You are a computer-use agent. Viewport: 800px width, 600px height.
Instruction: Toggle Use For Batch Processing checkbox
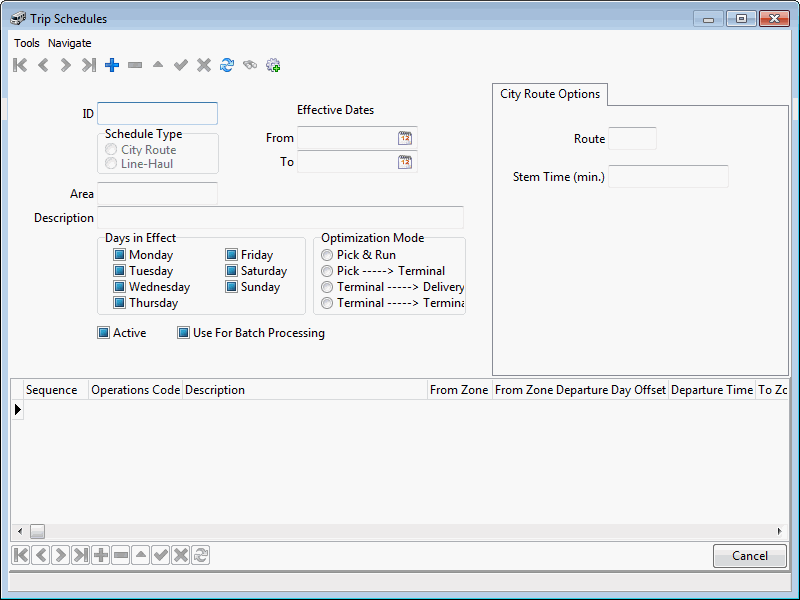pos(183,333)
